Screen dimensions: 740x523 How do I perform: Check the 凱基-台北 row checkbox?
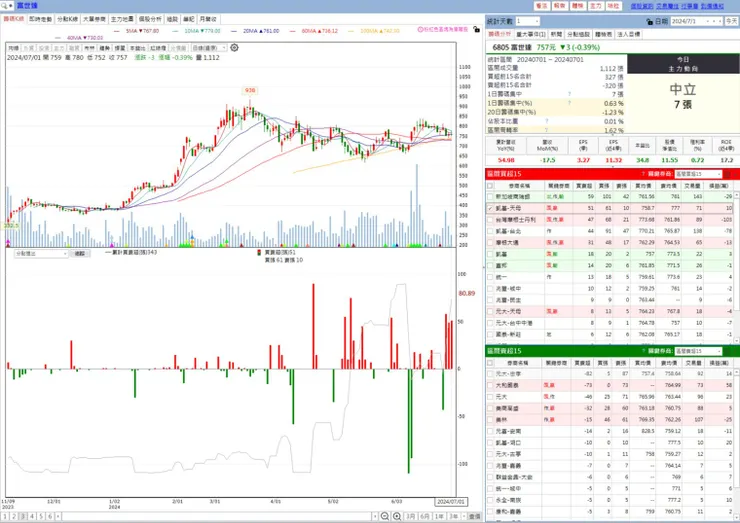490,231
